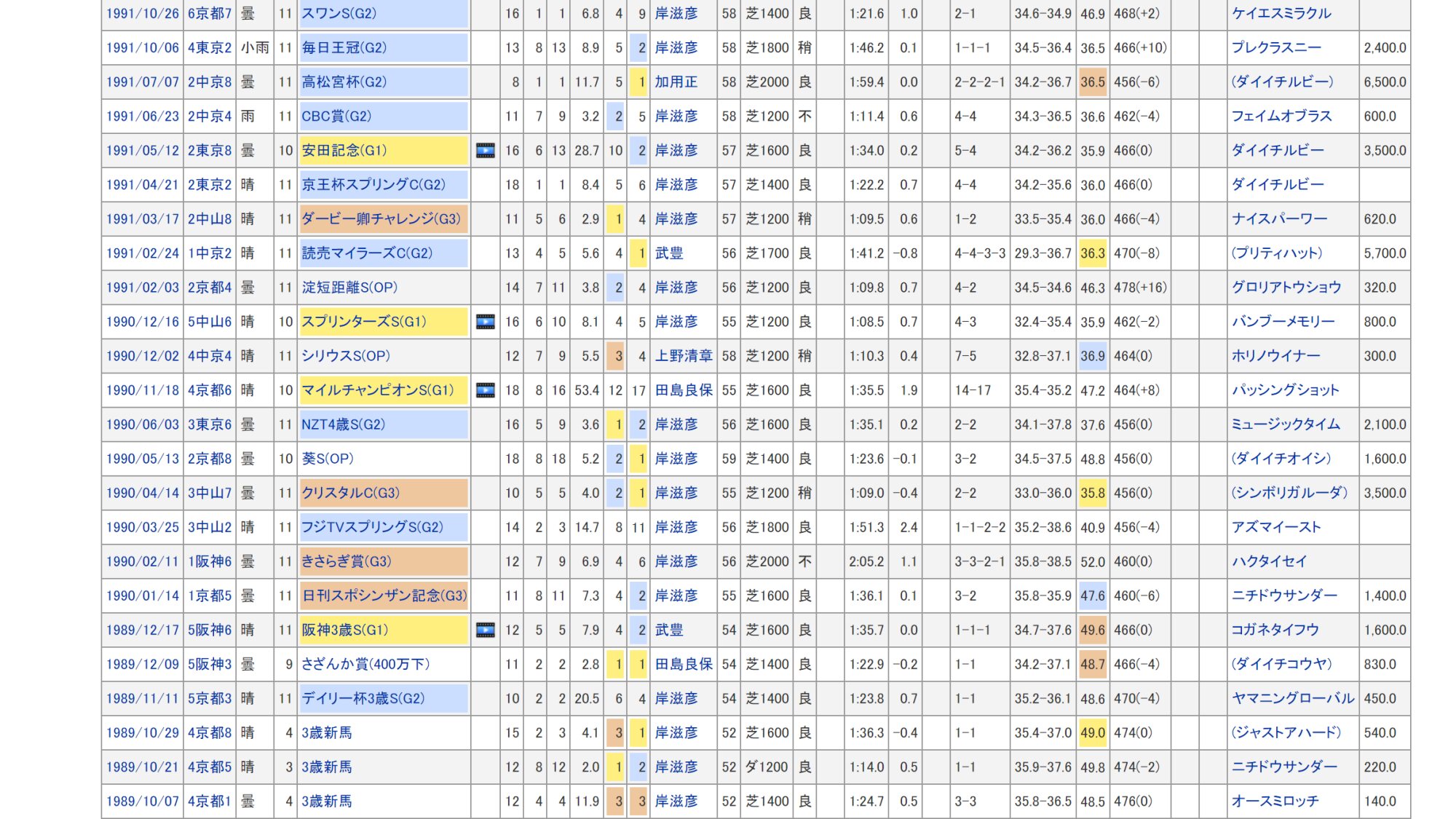Open the 1990/12/02 race date link

click(x=142, y=356)
